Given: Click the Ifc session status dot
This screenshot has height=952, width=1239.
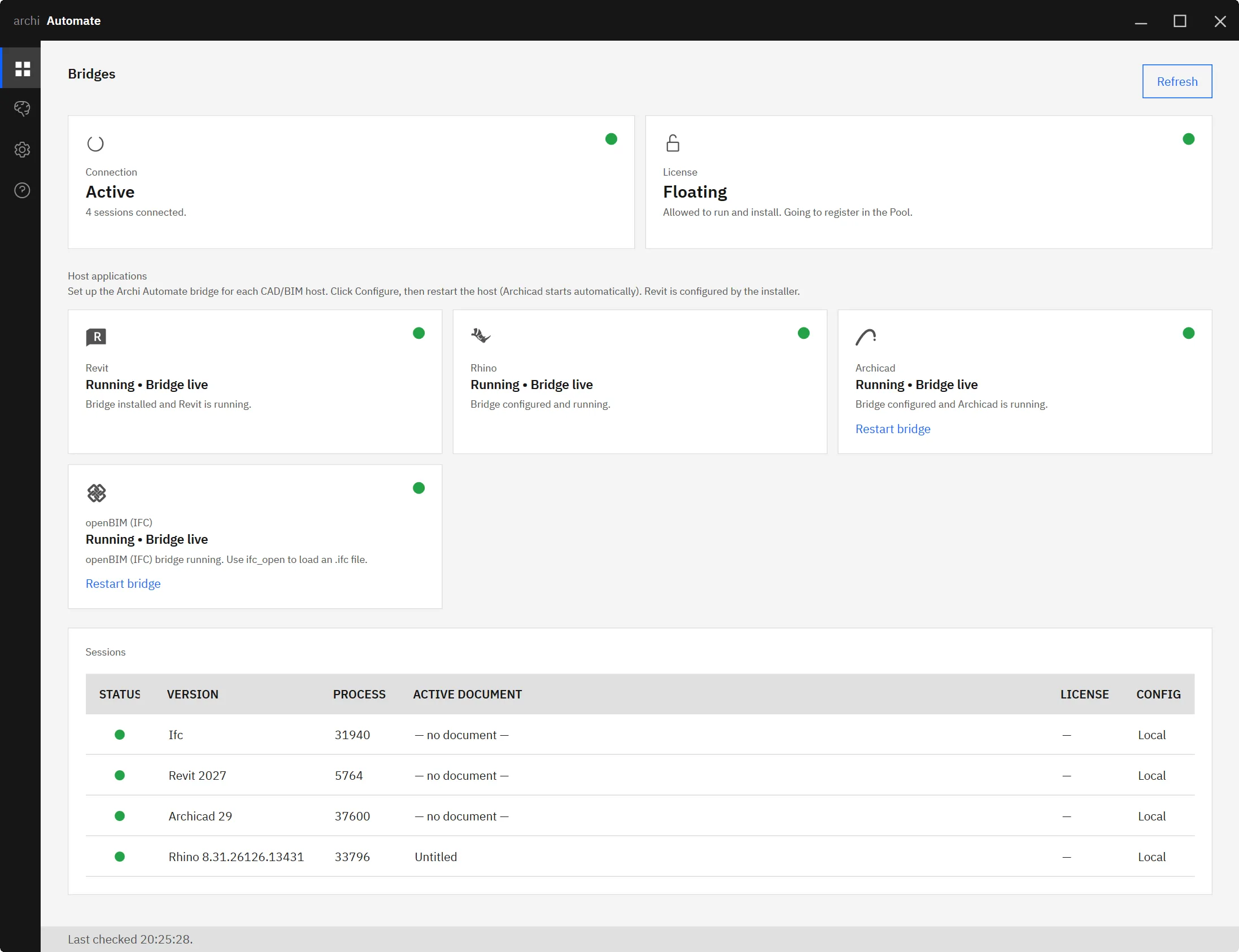Looking at the screenshot, I should tap(120, 735).
